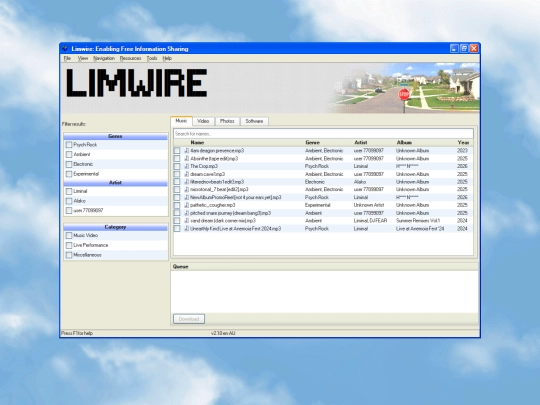
Task: Switch to the Photos tab
Action: [227, 121]
